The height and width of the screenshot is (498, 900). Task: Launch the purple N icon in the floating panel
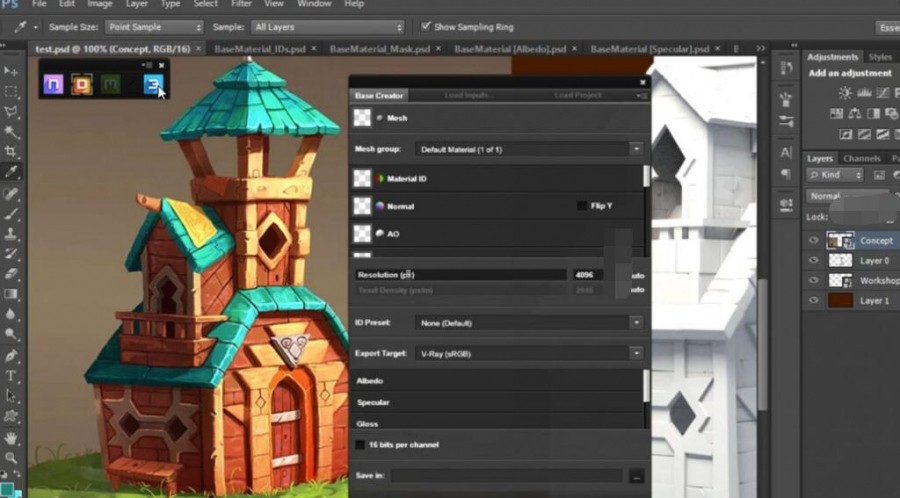coord(53,85)
